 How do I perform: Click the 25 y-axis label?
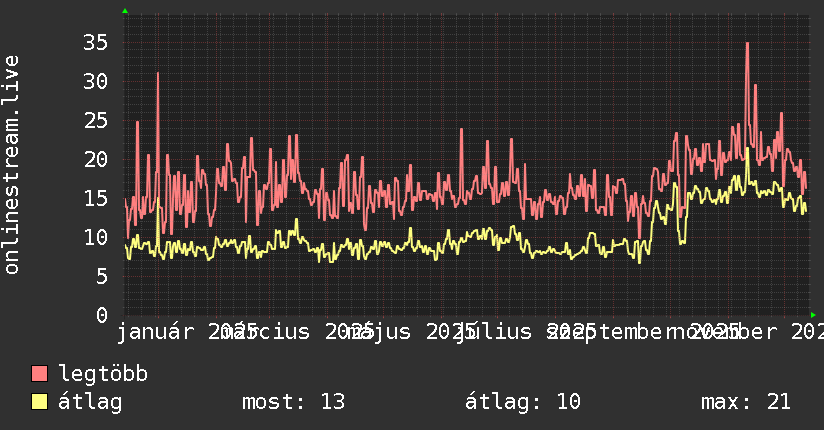pyautogui.click(x=95, y=120)
